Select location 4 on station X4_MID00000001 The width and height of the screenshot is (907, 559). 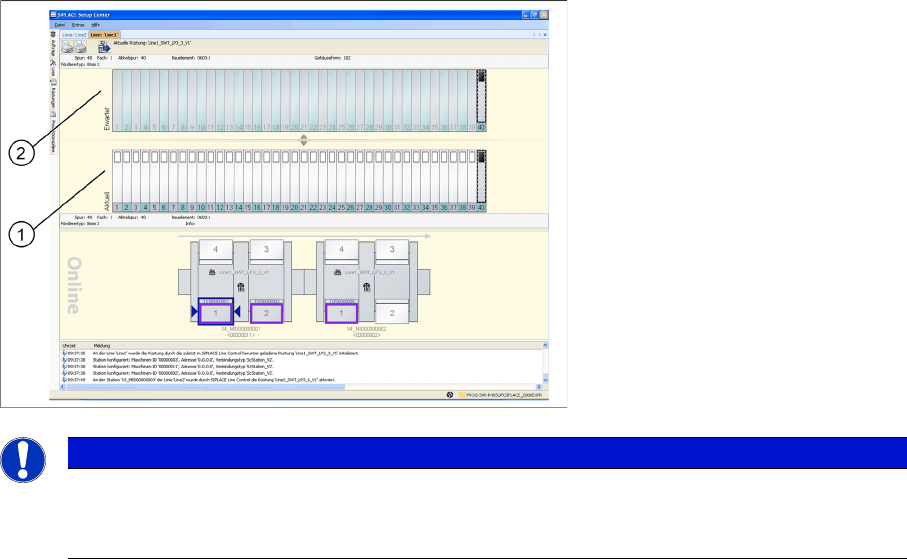pyautogui.click(x=215, y=249)
